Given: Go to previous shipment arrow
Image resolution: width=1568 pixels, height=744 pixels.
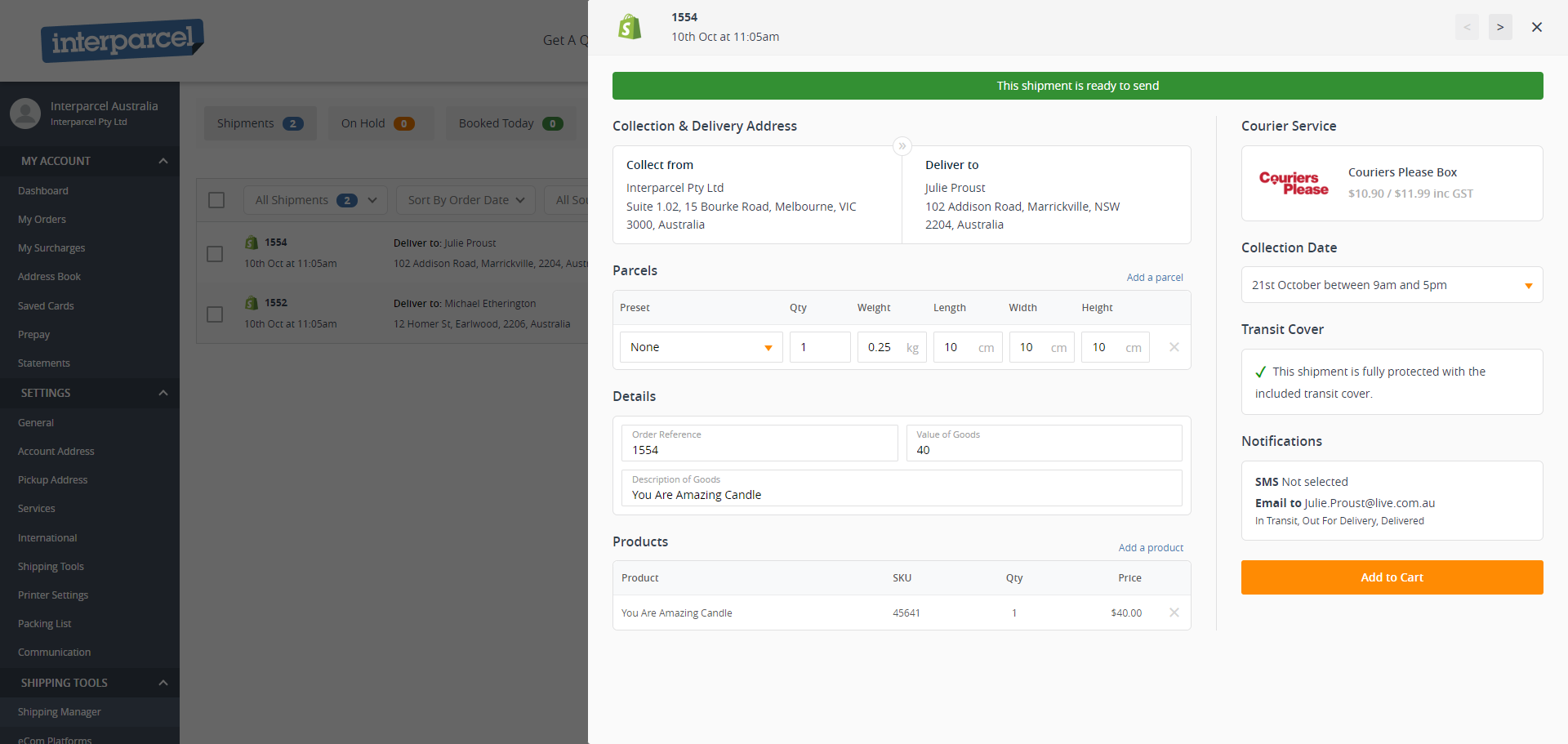Looking at the screenshot, I should [1467, 27].
